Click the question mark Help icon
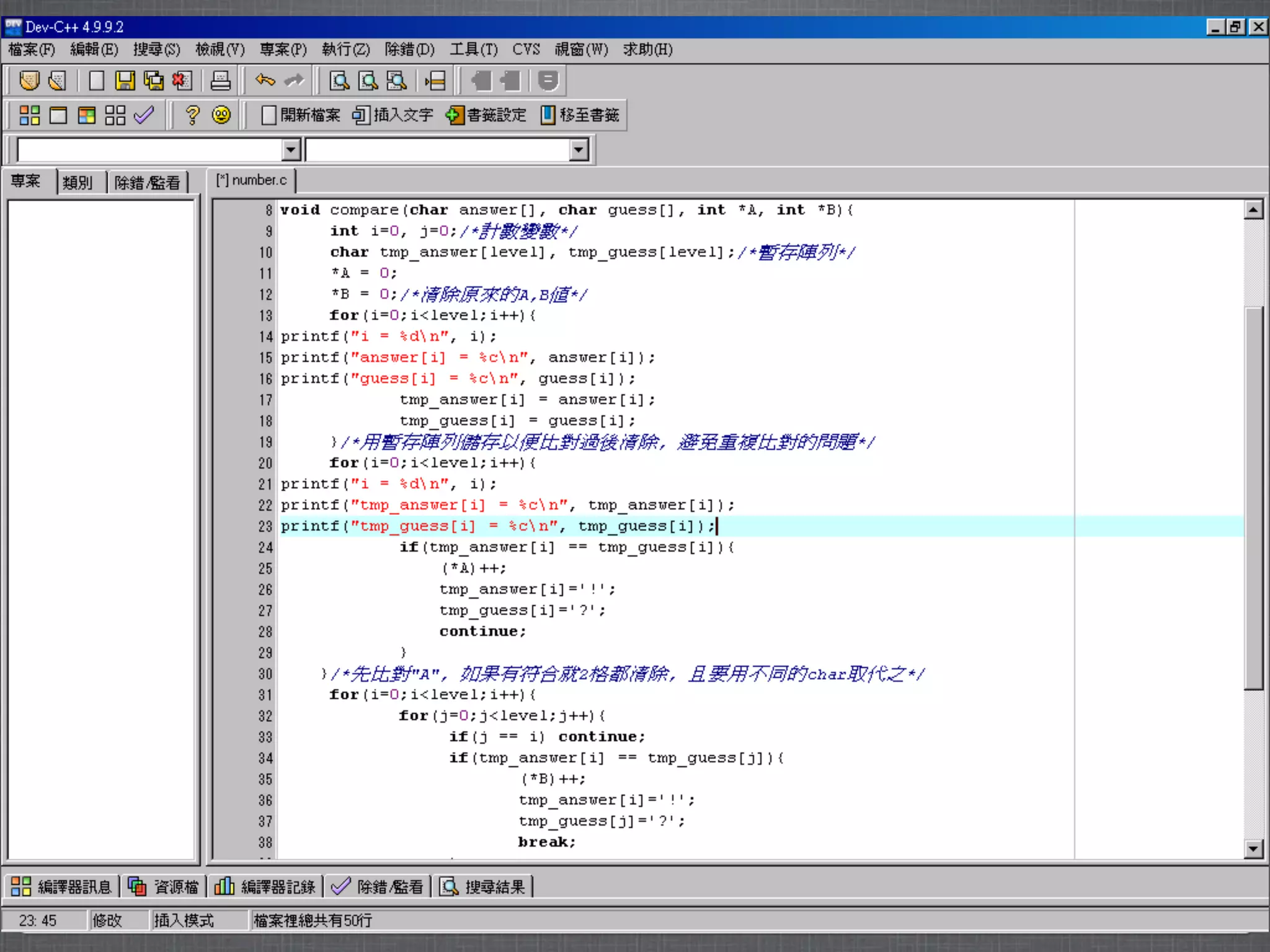 (192, 115)
